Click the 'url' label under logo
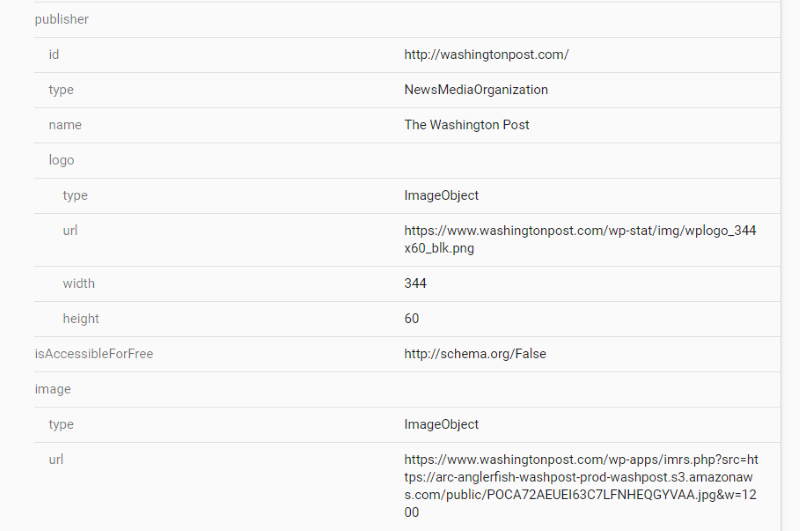This screenshot has width=800, height=531. click(x=70, y=231)
